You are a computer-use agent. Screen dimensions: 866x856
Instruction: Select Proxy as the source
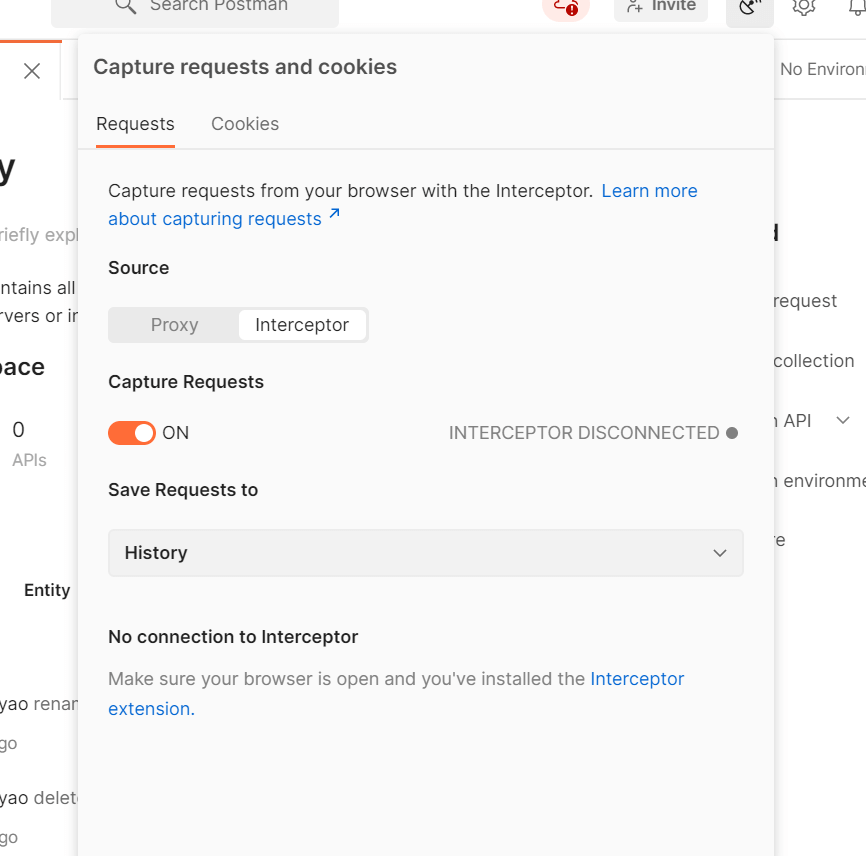(x=175, y=325)
